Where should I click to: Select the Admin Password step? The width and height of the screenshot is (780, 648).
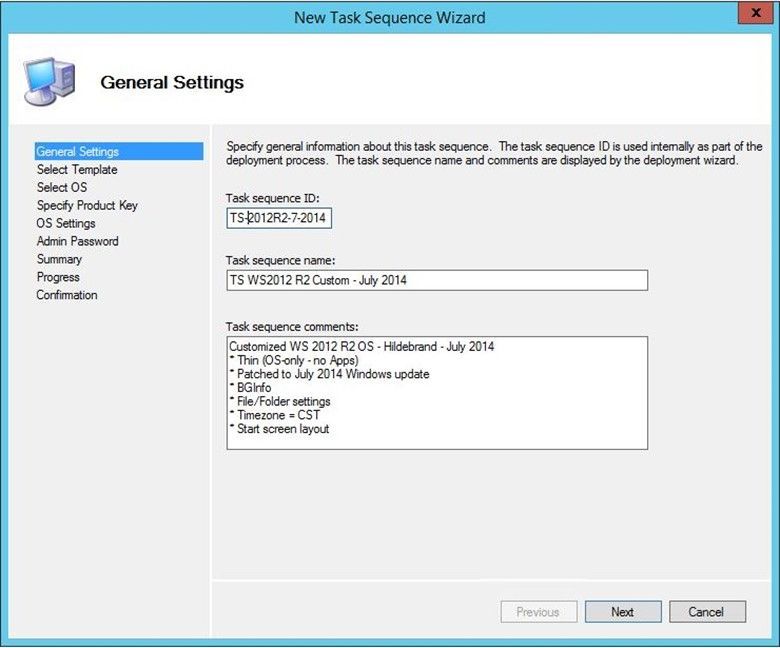tap(78, 241)
